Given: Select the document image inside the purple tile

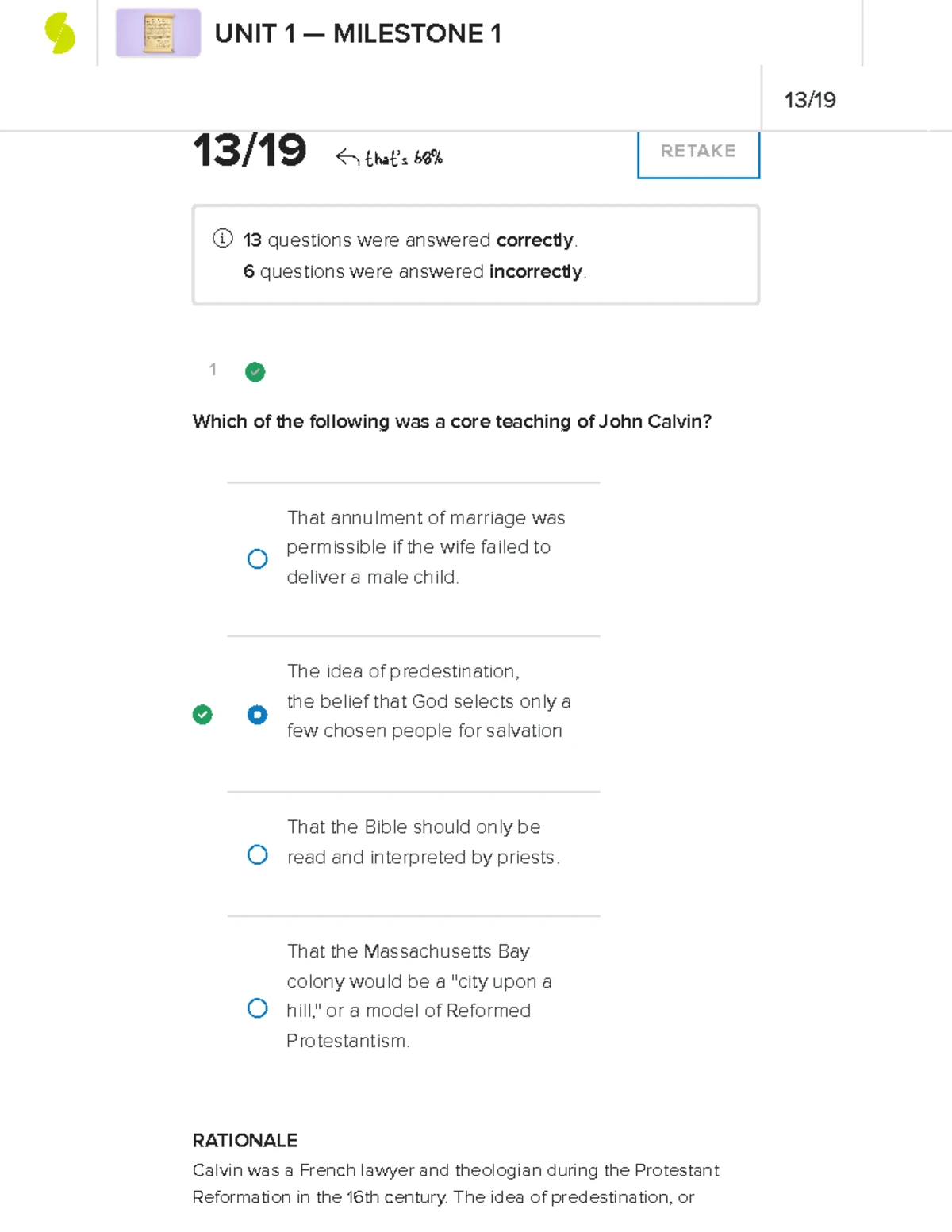Looking at the screenshot, I should tap(157, 35).
